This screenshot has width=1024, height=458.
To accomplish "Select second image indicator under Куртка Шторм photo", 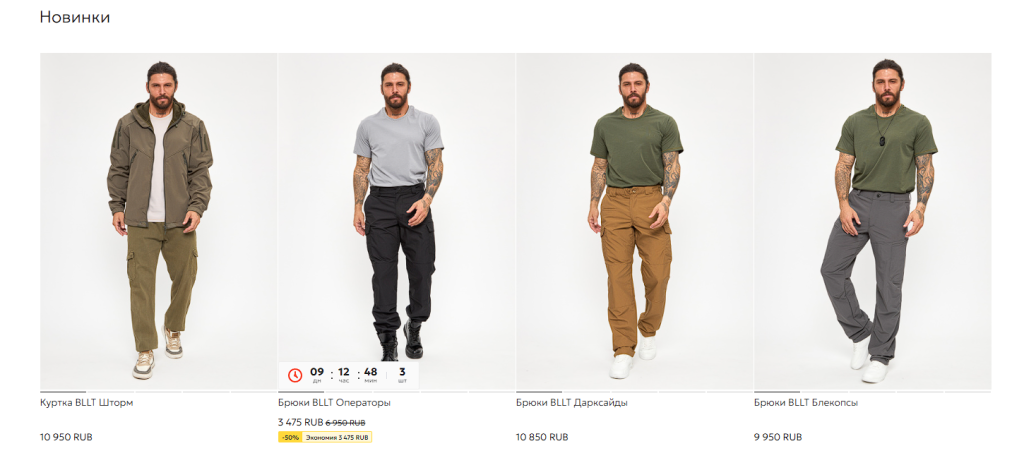I will (x=111, y=391).
